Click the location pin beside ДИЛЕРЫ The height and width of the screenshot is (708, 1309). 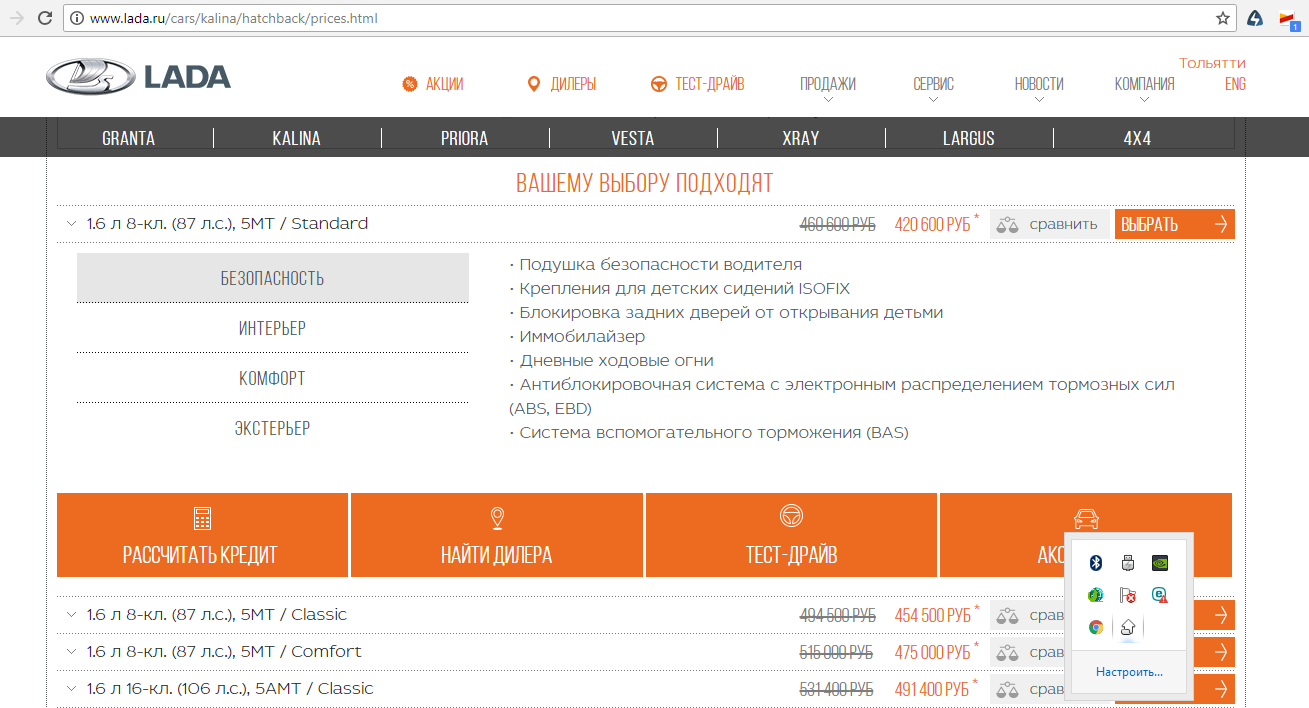pos(533,84)
